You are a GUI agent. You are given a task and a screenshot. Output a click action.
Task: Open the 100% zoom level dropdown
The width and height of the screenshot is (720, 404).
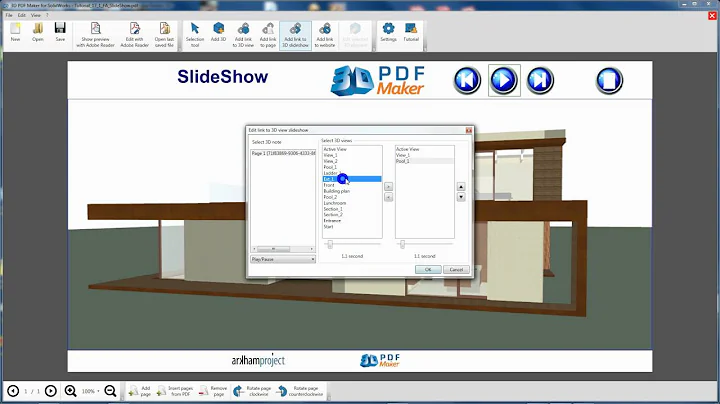point(90,391)
